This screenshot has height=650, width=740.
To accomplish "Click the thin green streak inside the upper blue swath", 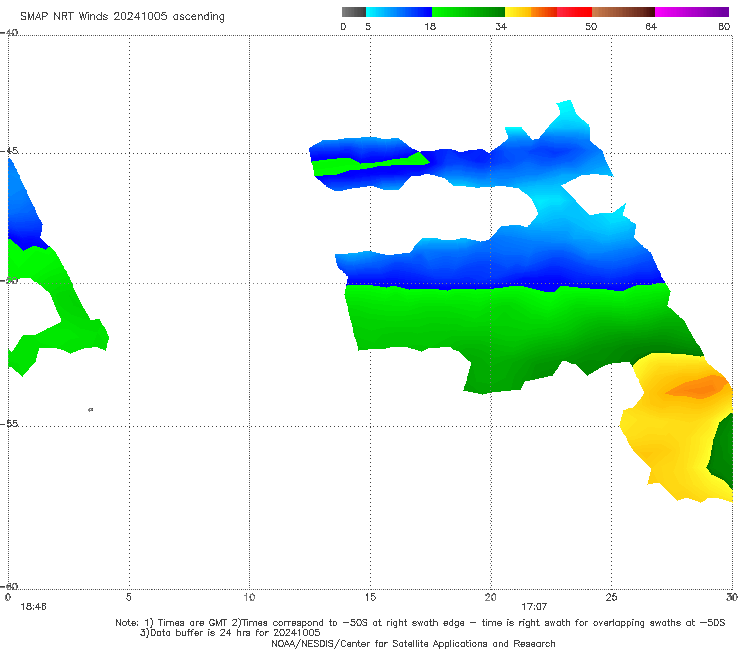I will click(368, 164).
